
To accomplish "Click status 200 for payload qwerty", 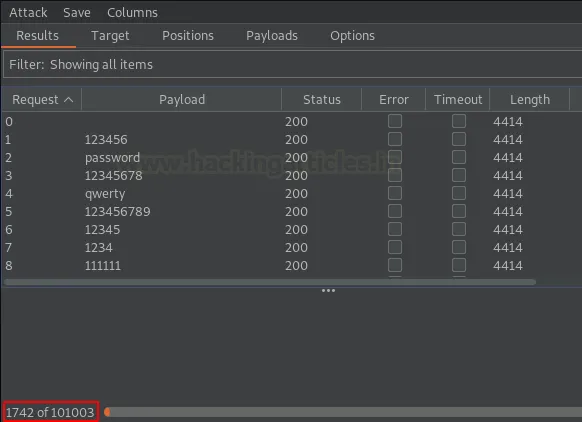I will pos(296,194).
